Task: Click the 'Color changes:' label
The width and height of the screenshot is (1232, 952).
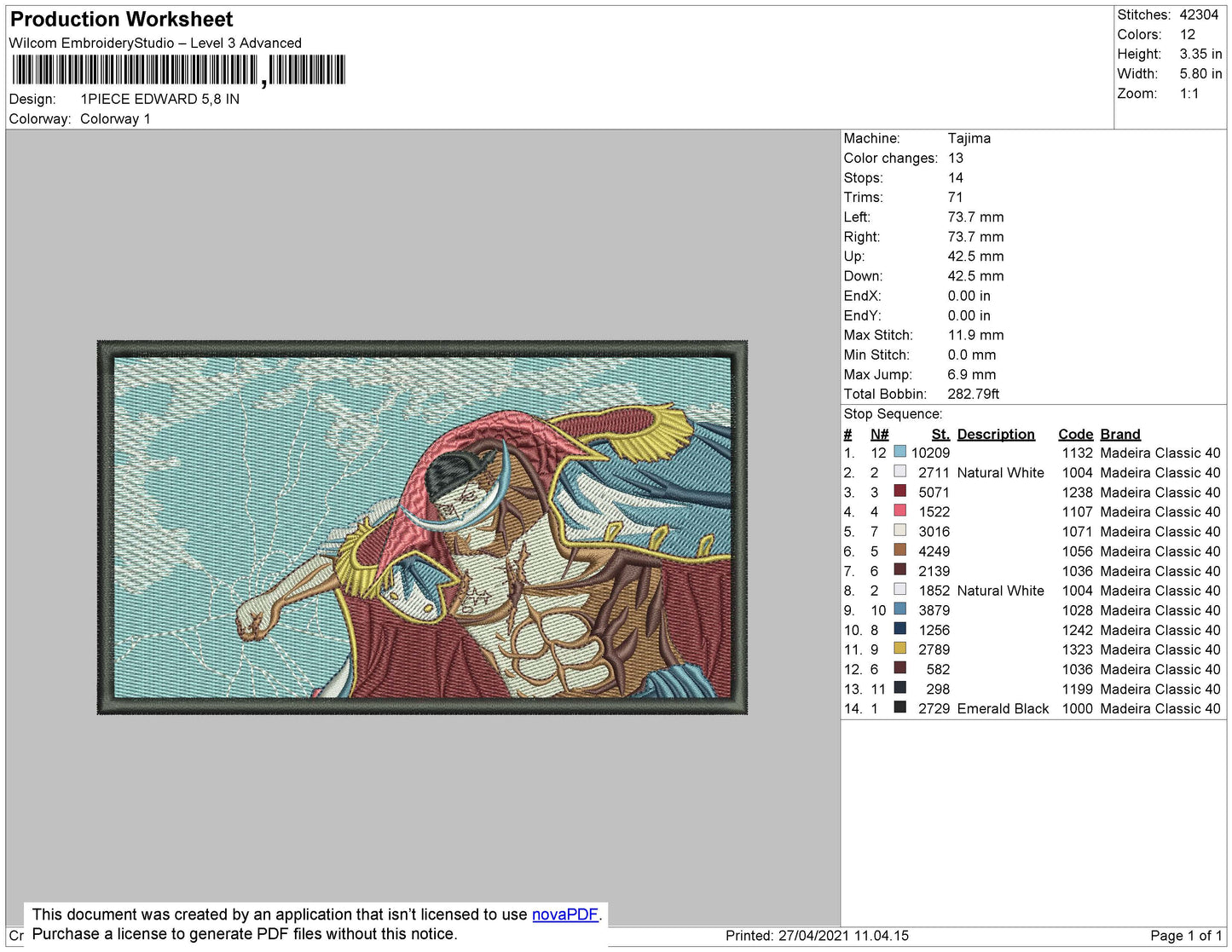Action: coord(891,158)
